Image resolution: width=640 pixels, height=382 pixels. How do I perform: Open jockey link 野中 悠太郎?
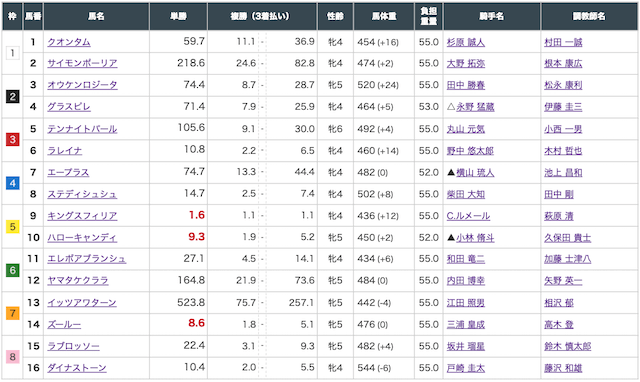[470, 151]
